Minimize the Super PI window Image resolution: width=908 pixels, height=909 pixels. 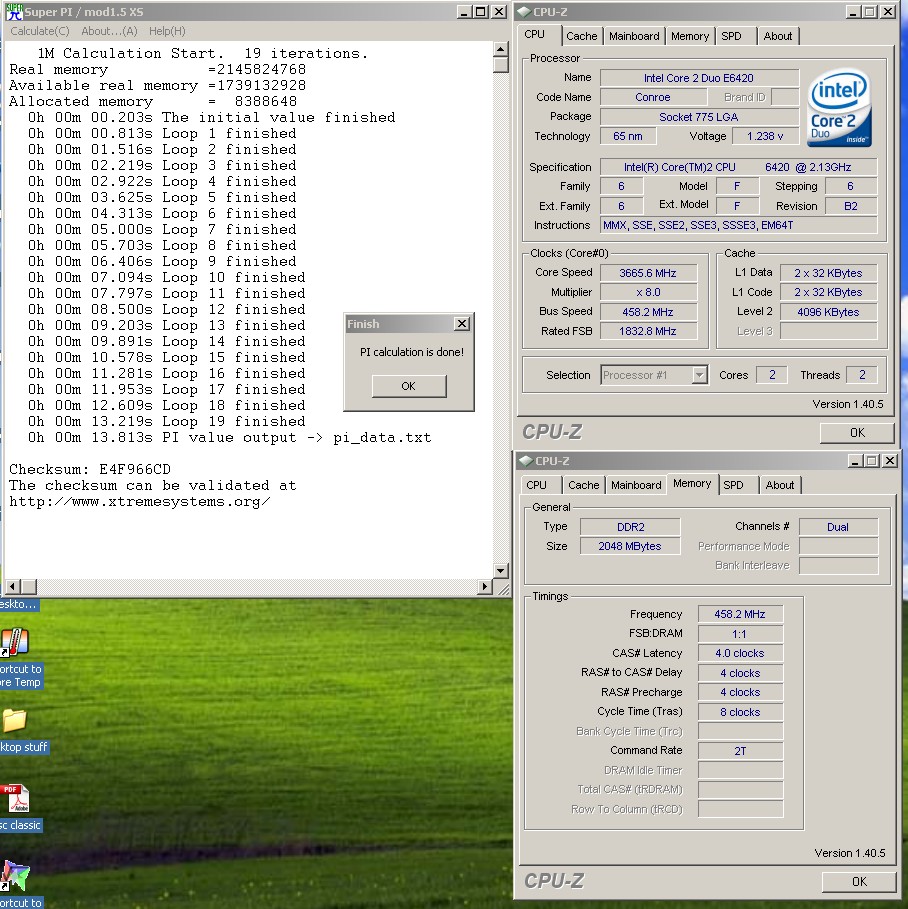click(464, 12)
